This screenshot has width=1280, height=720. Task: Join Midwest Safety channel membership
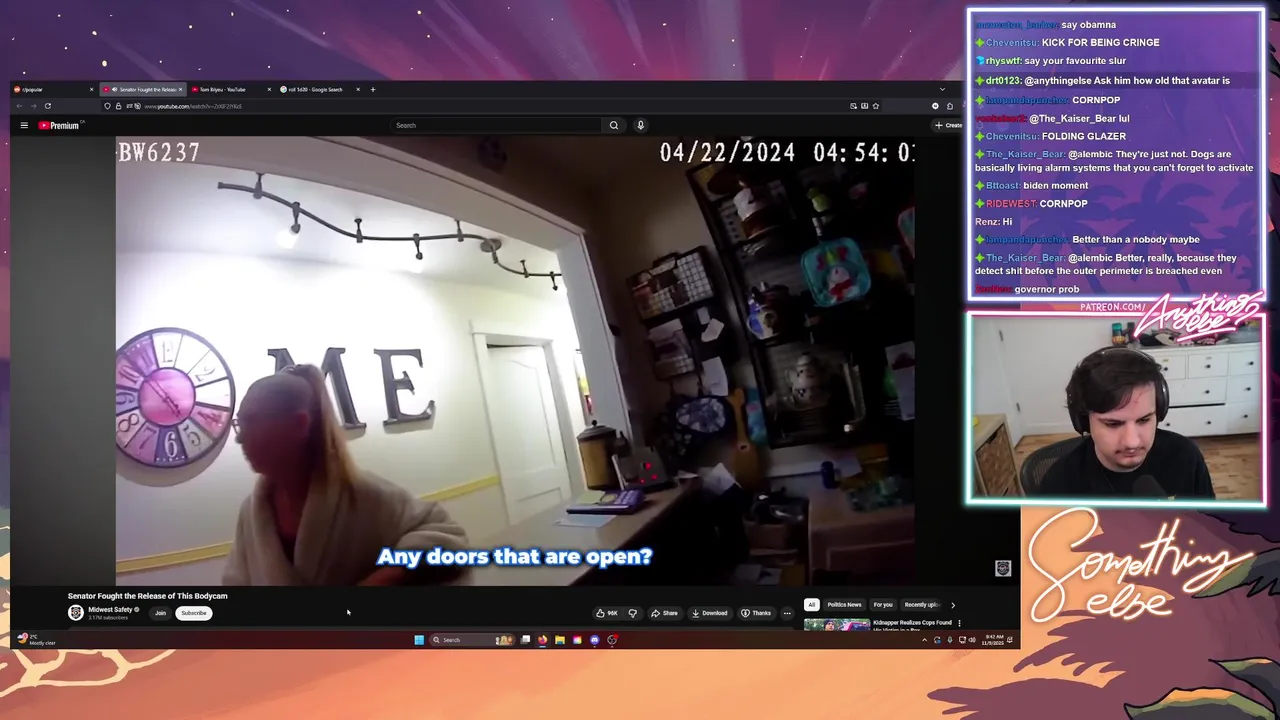pyautogui.click(x=160, y=613)
